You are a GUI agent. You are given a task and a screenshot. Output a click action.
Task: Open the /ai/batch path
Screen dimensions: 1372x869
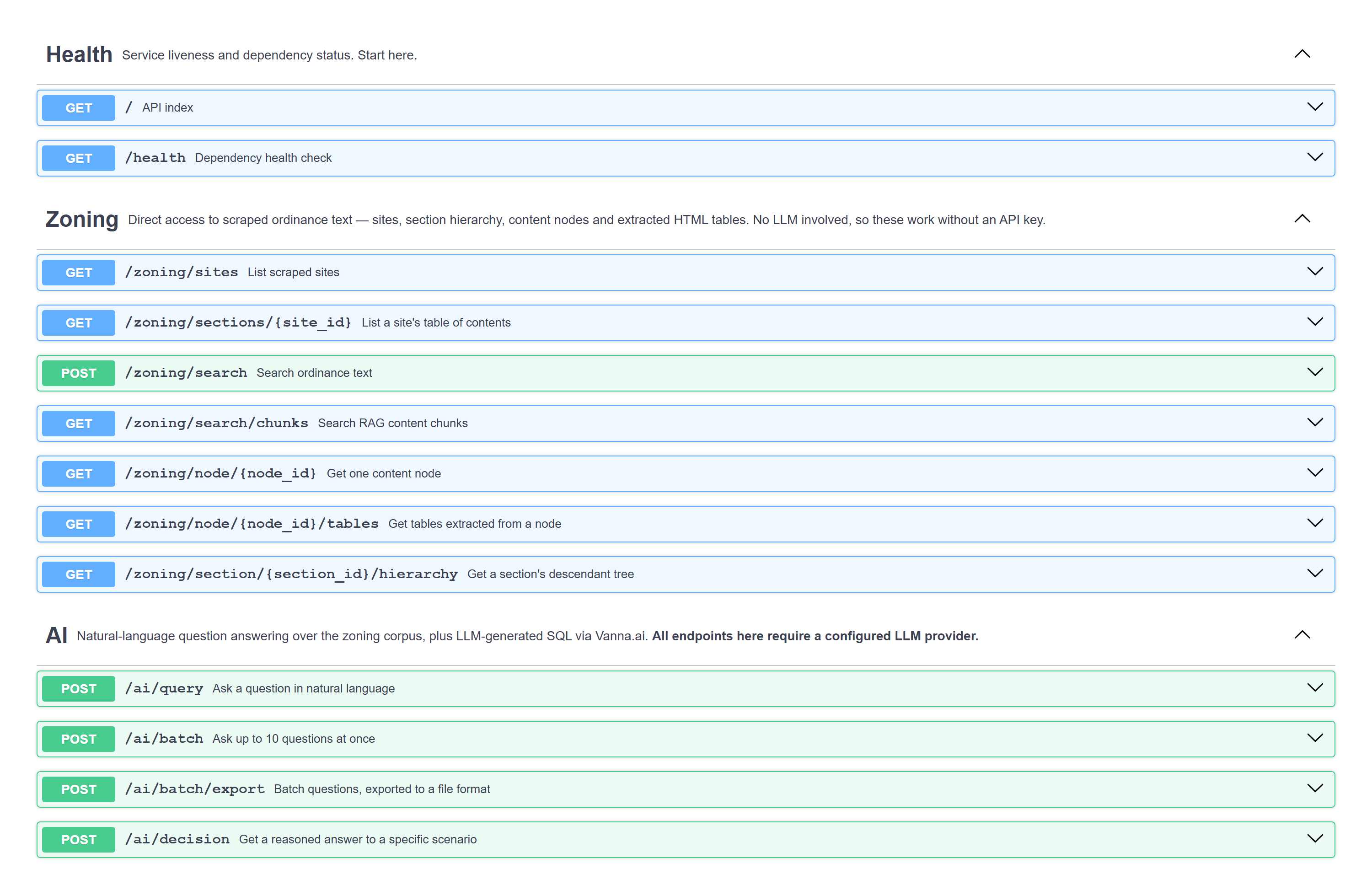(x=164, y=739)
